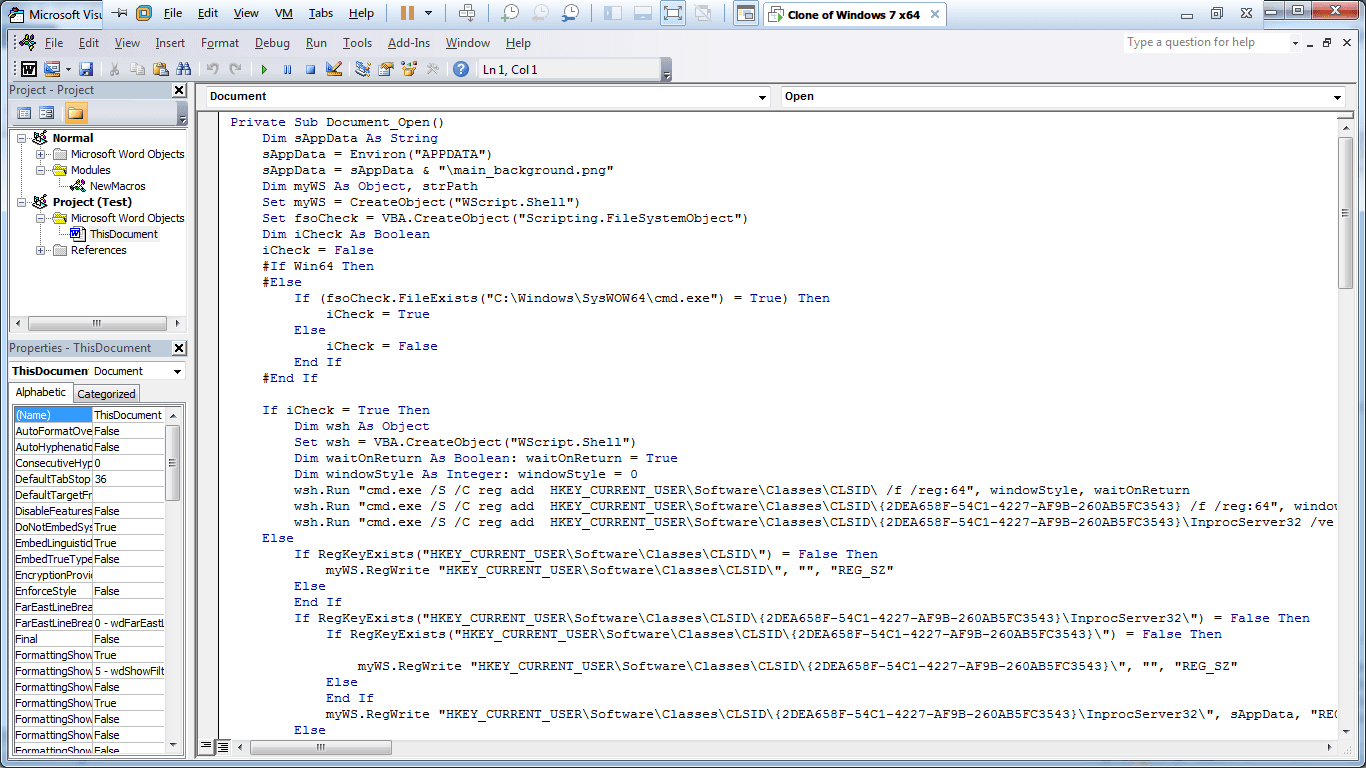Click the View Code icon in Project panel
Viewport: 1366px width, 768px height.
[24, 113]
